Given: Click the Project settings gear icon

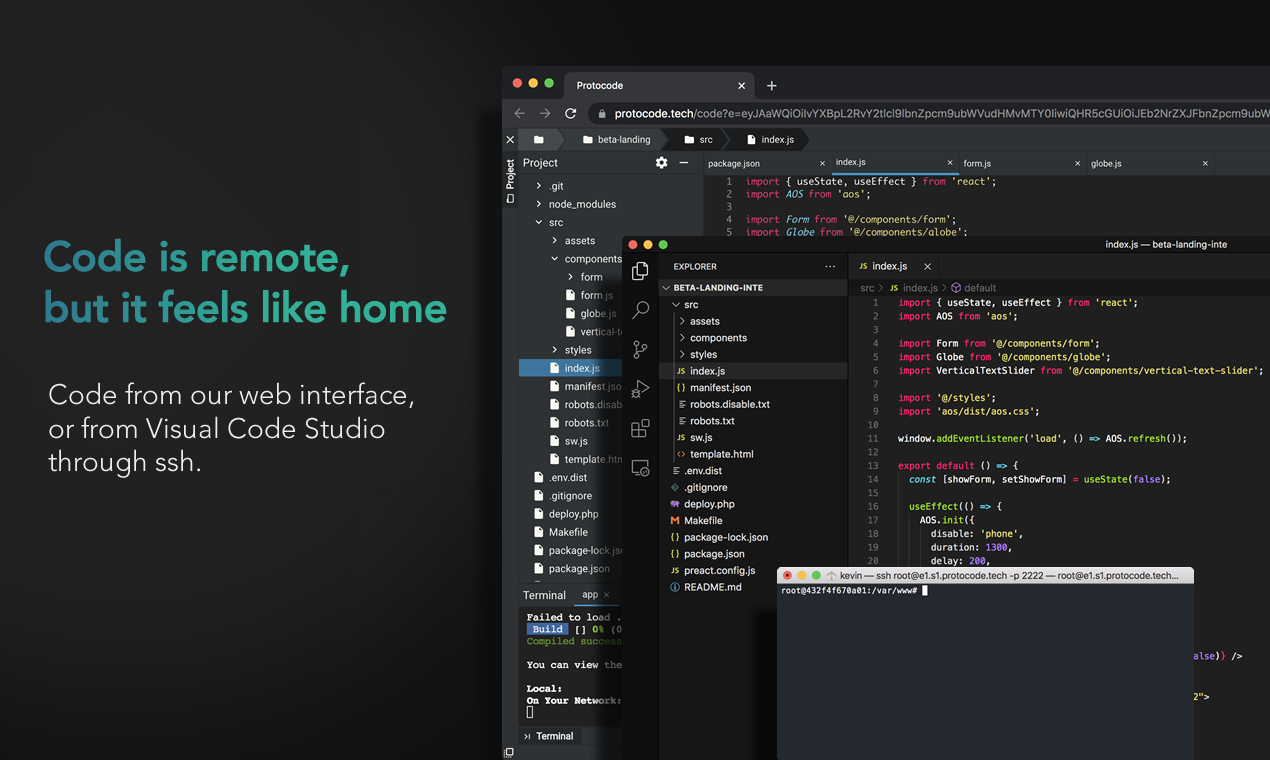Looking at the screenshot, I should point(661,162).
